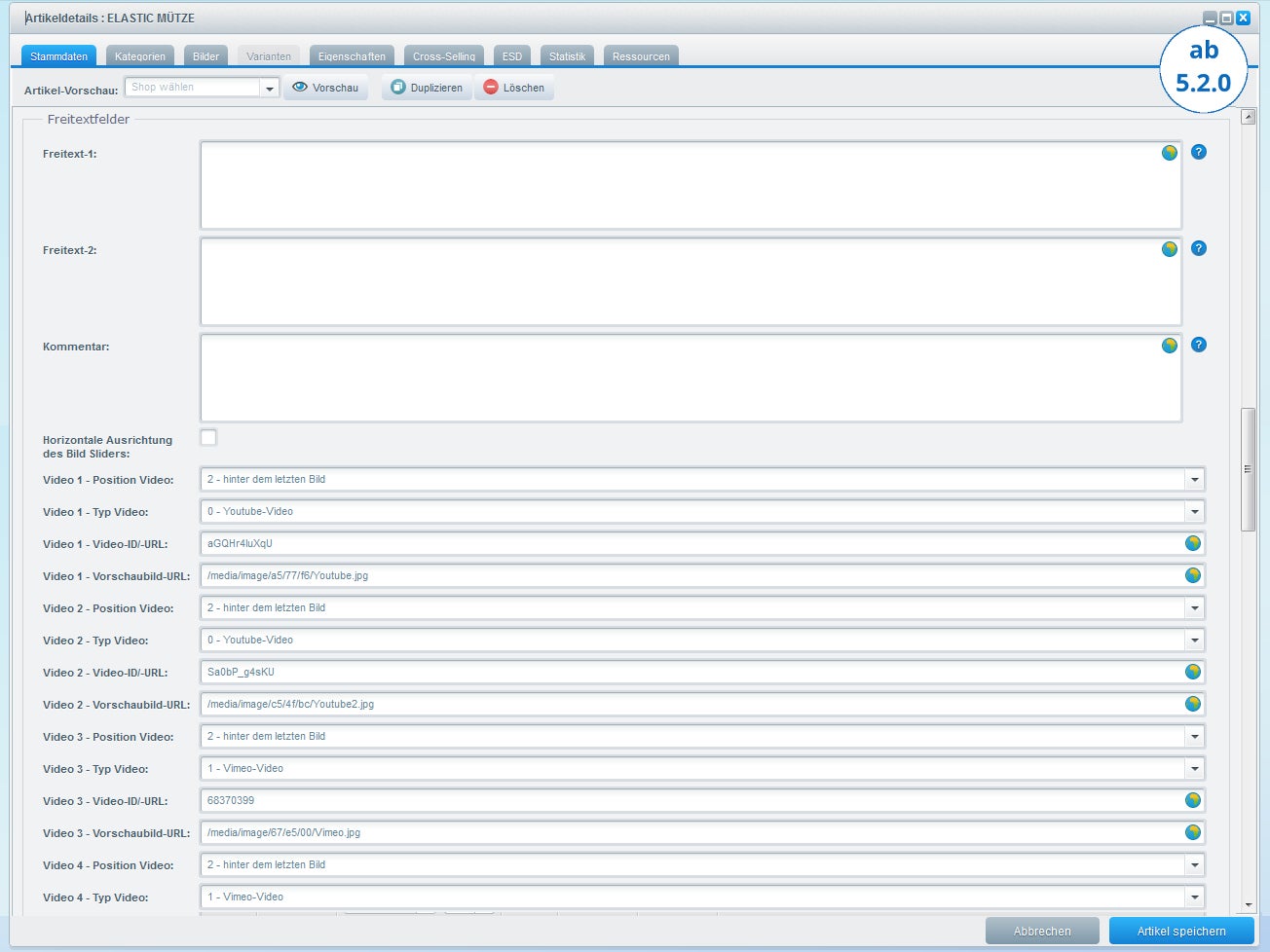
Task: Click the Artikel speichern button
Action: pyautogui.click(x=1181, y=931)
